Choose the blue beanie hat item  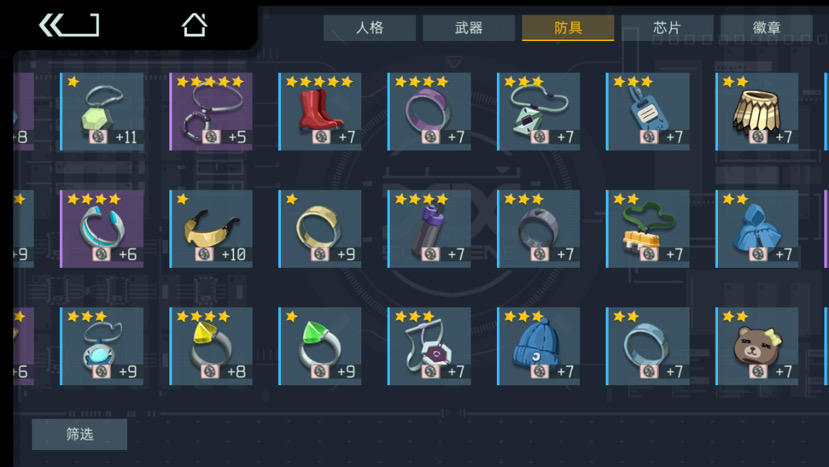tap(538, 346)
